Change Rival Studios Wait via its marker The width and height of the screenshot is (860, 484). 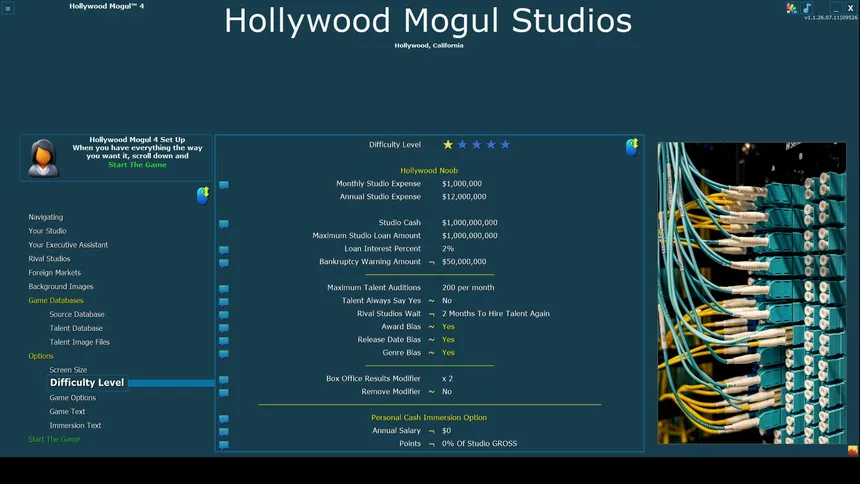pyautogui.click(x=432, y=314)
